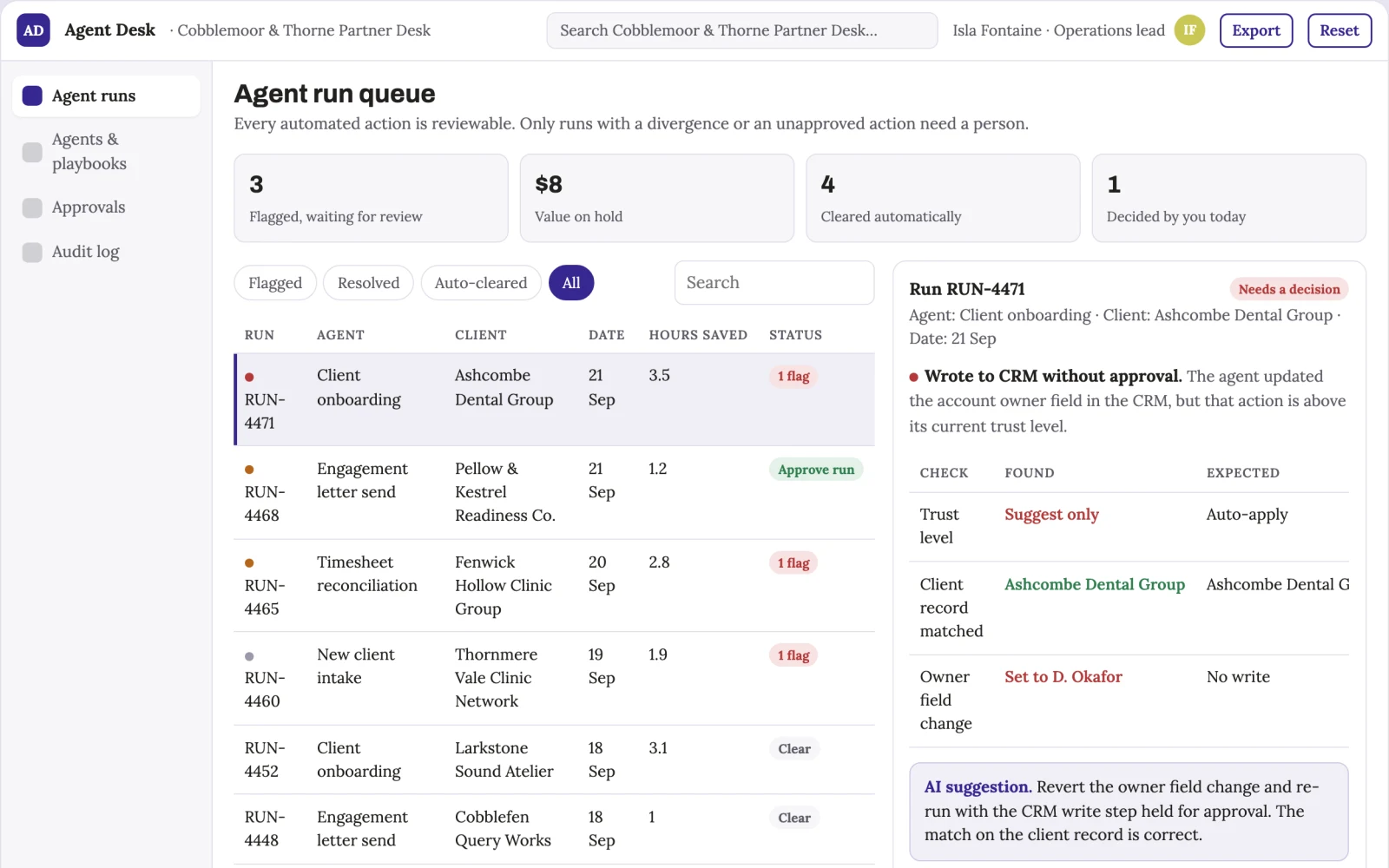Viewport: 1389px width, 868px height.
Task: Filter the queue by Flagged
Action: [x=275, y=283]
